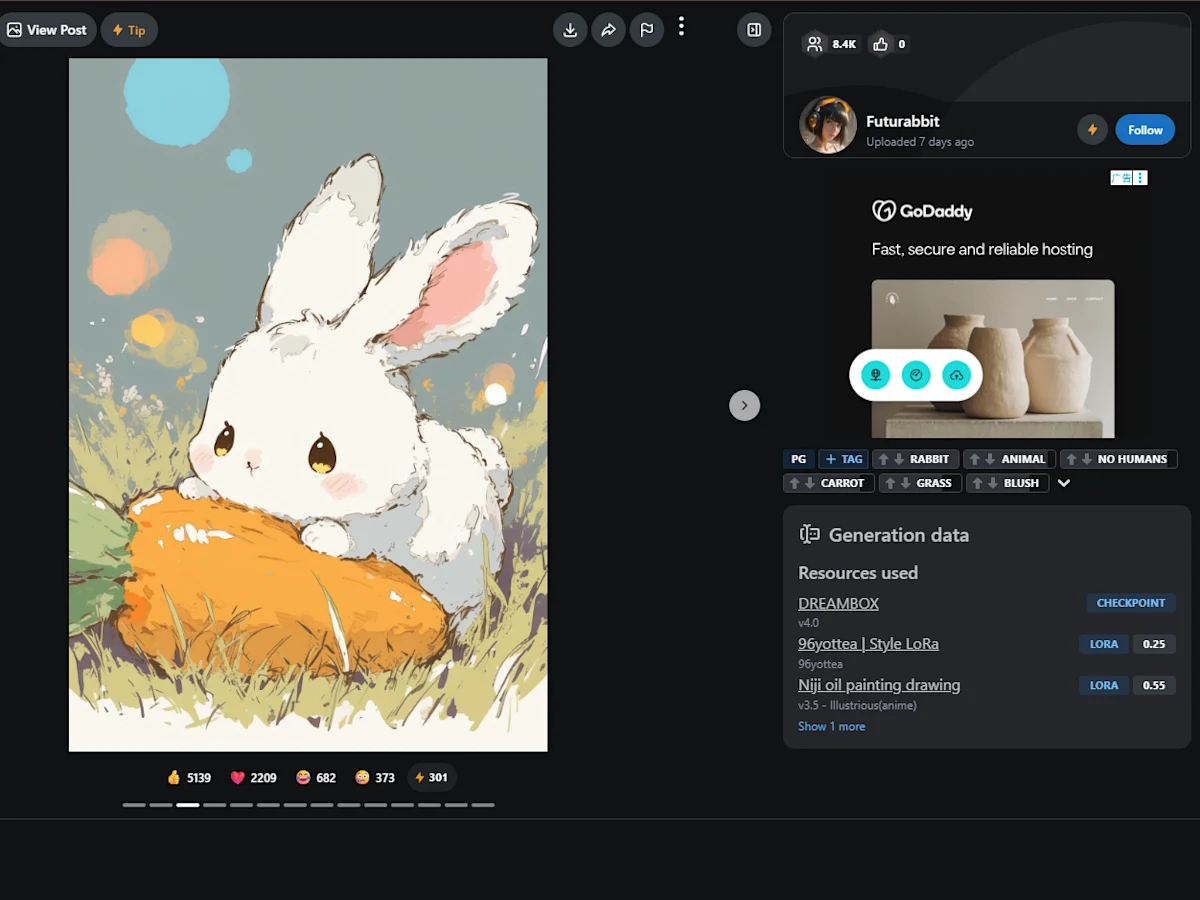The width and height of the screenshot is (1200, 900).
Task: React with thumbs up (5139)
Action: pos(189,777)
